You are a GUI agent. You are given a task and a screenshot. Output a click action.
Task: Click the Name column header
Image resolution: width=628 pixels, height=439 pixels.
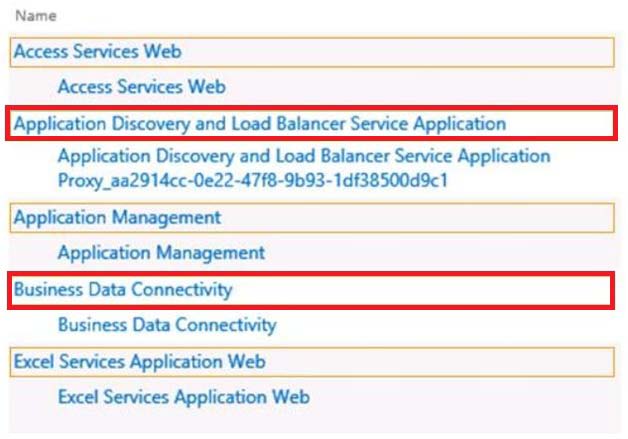point(36,16)
